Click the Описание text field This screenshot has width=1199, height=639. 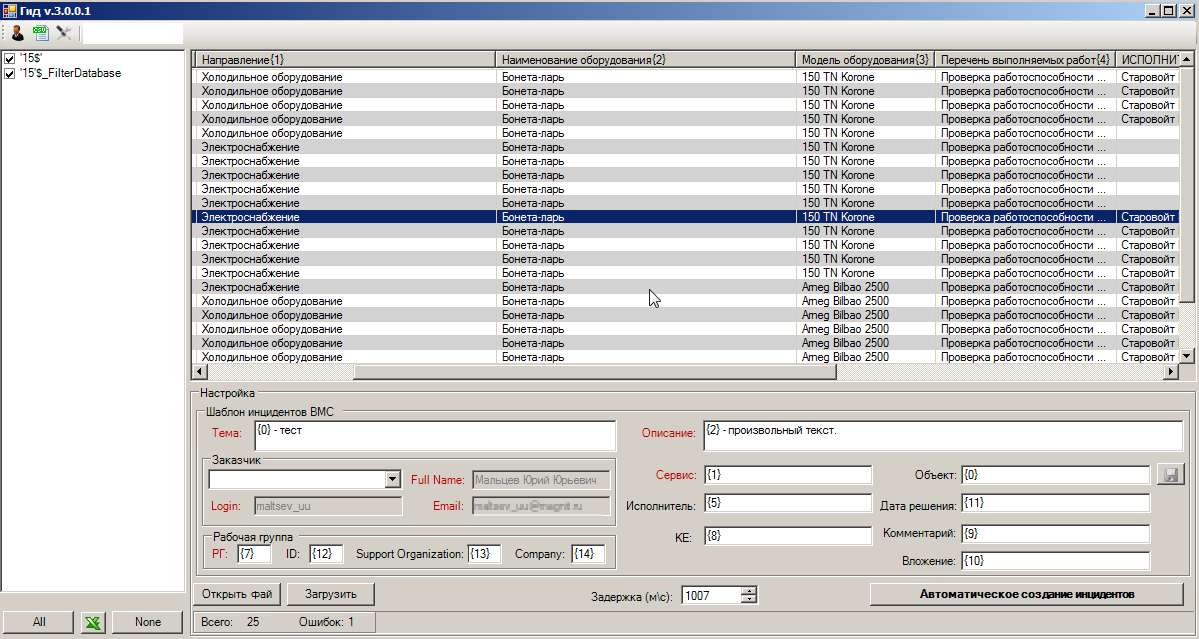tap(943, 436)
